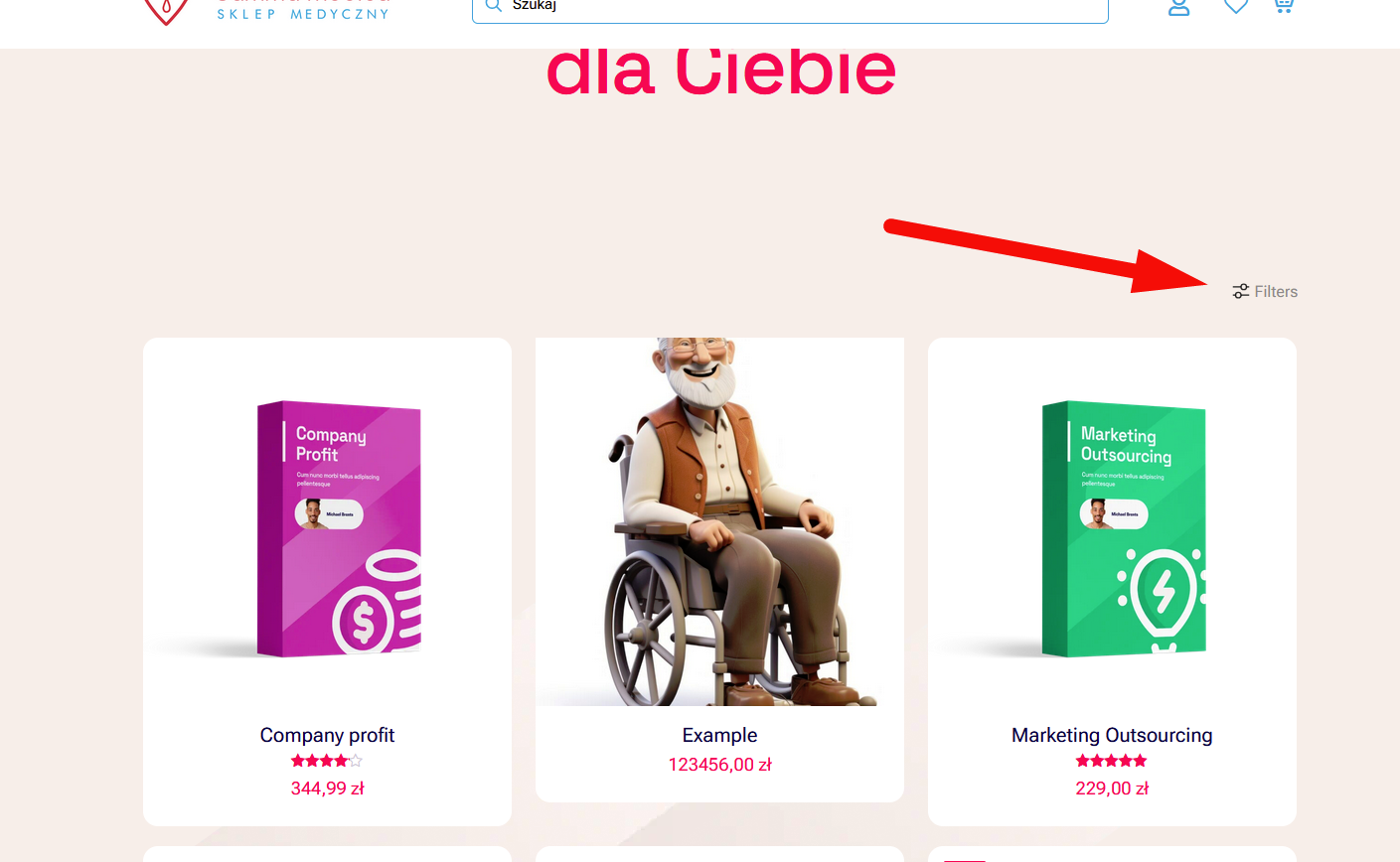This screenshot has width=1400, height=862.
Task: Click Marketing Outsourcing five-star rating
Action: (1112, 761)
